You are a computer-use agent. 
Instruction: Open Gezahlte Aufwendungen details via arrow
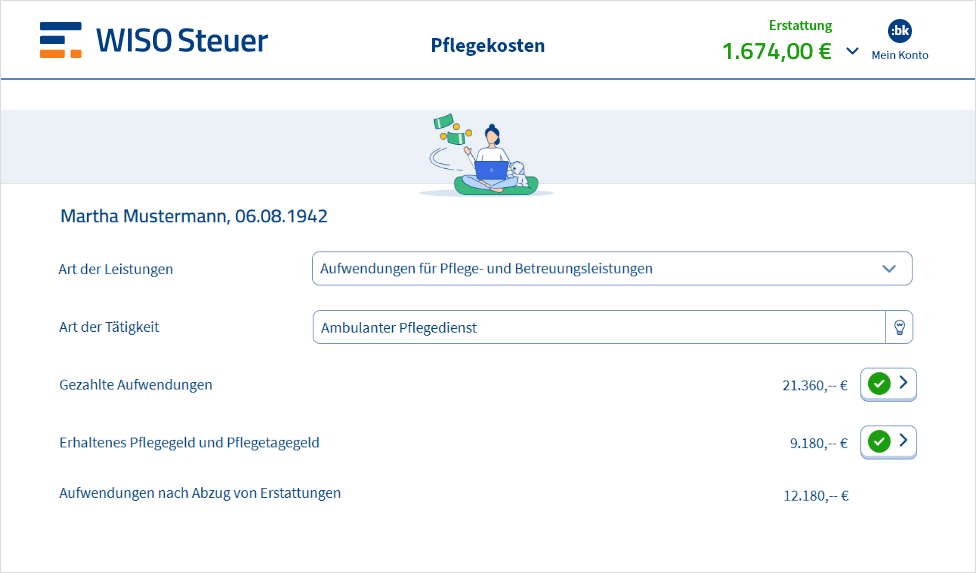pos(903,383)
